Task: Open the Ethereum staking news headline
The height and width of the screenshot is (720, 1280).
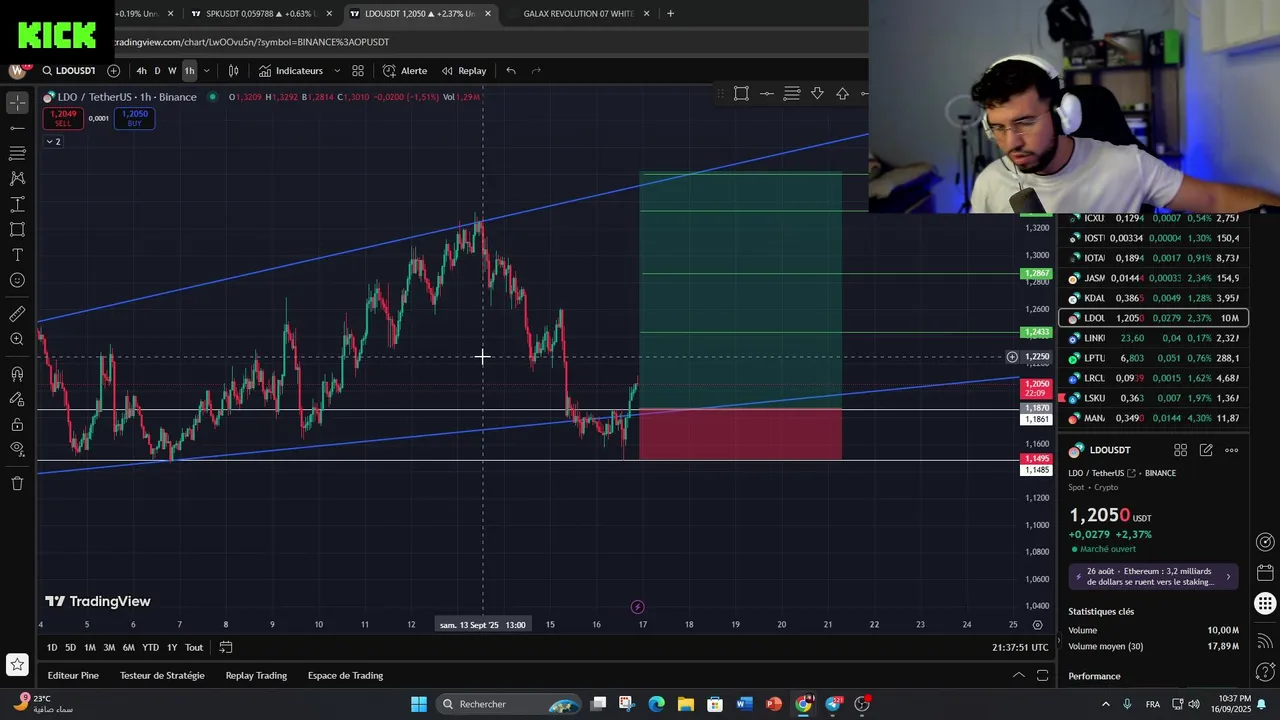Action: click(x=1154, y=577)
